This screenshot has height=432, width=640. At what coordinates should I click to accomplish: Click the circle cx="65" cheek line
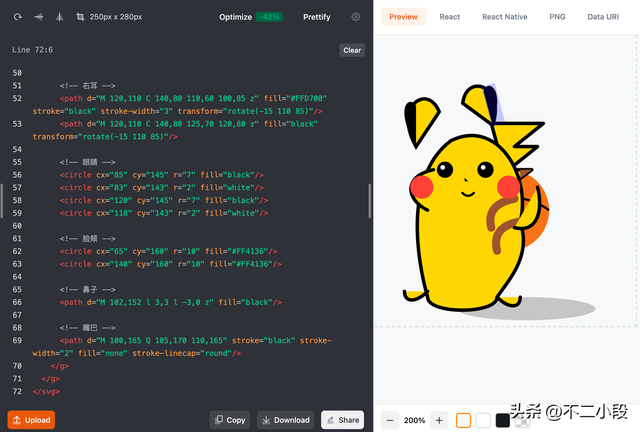(x=169, y=251)
